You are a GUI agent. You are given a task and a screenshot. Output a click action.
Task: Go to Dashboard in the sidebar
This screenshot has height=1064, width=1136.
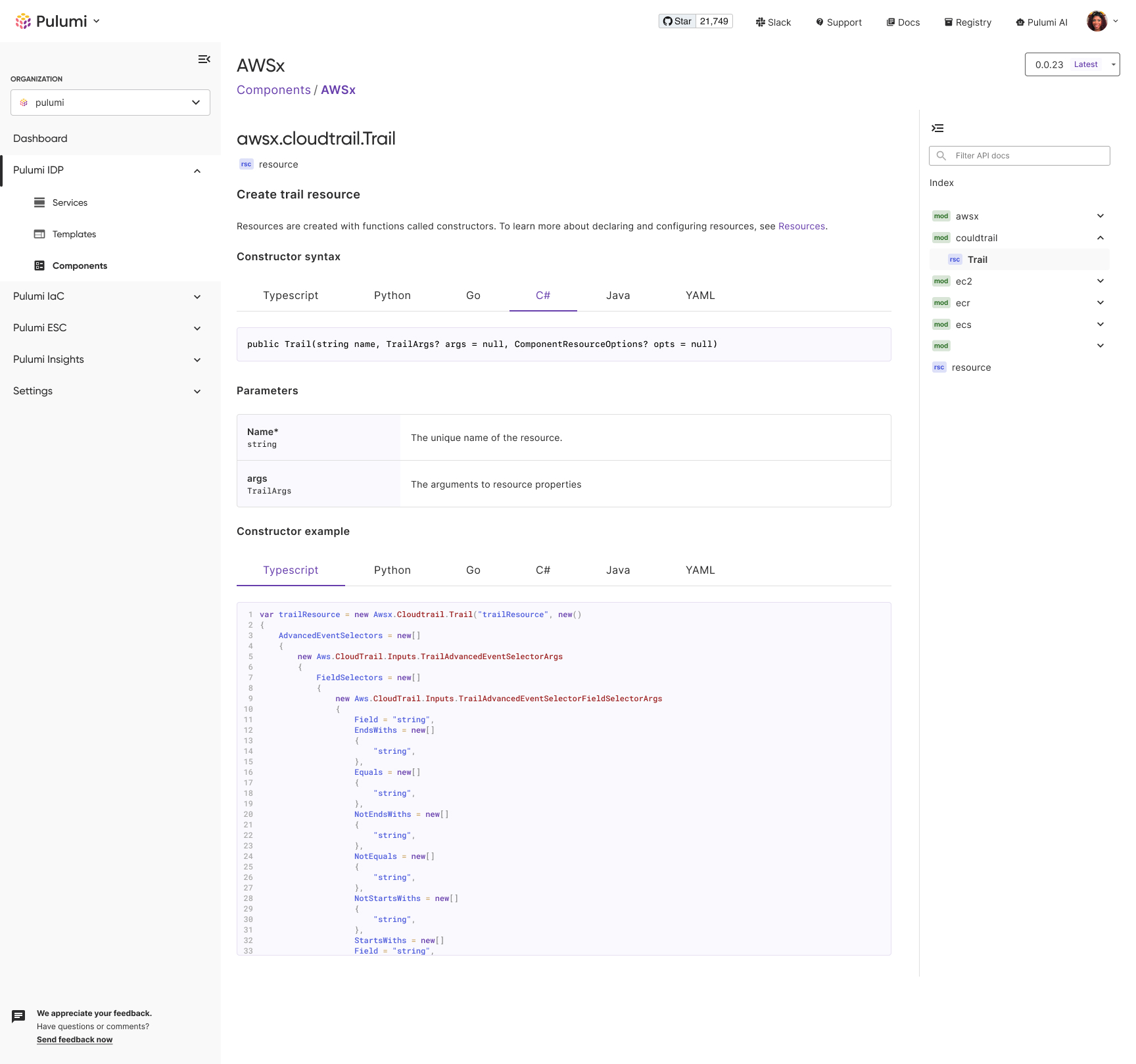pyautogui.click(x=40, y=139)
